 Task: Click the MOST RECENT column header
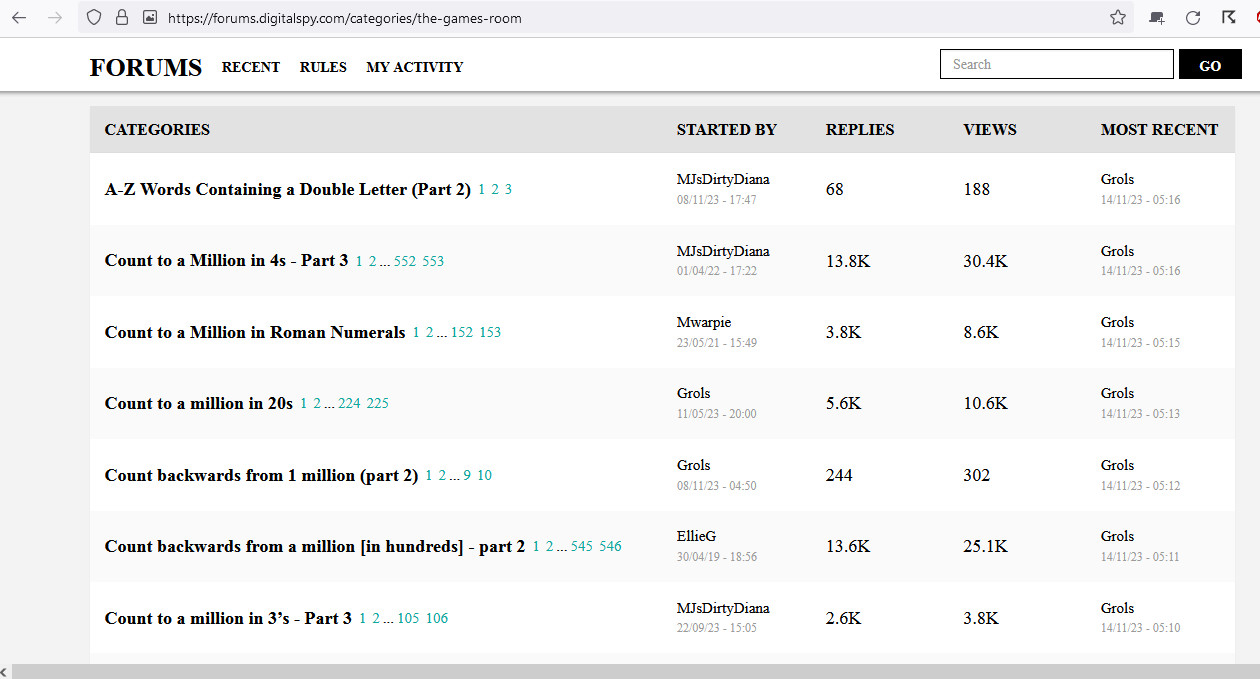1160,129
